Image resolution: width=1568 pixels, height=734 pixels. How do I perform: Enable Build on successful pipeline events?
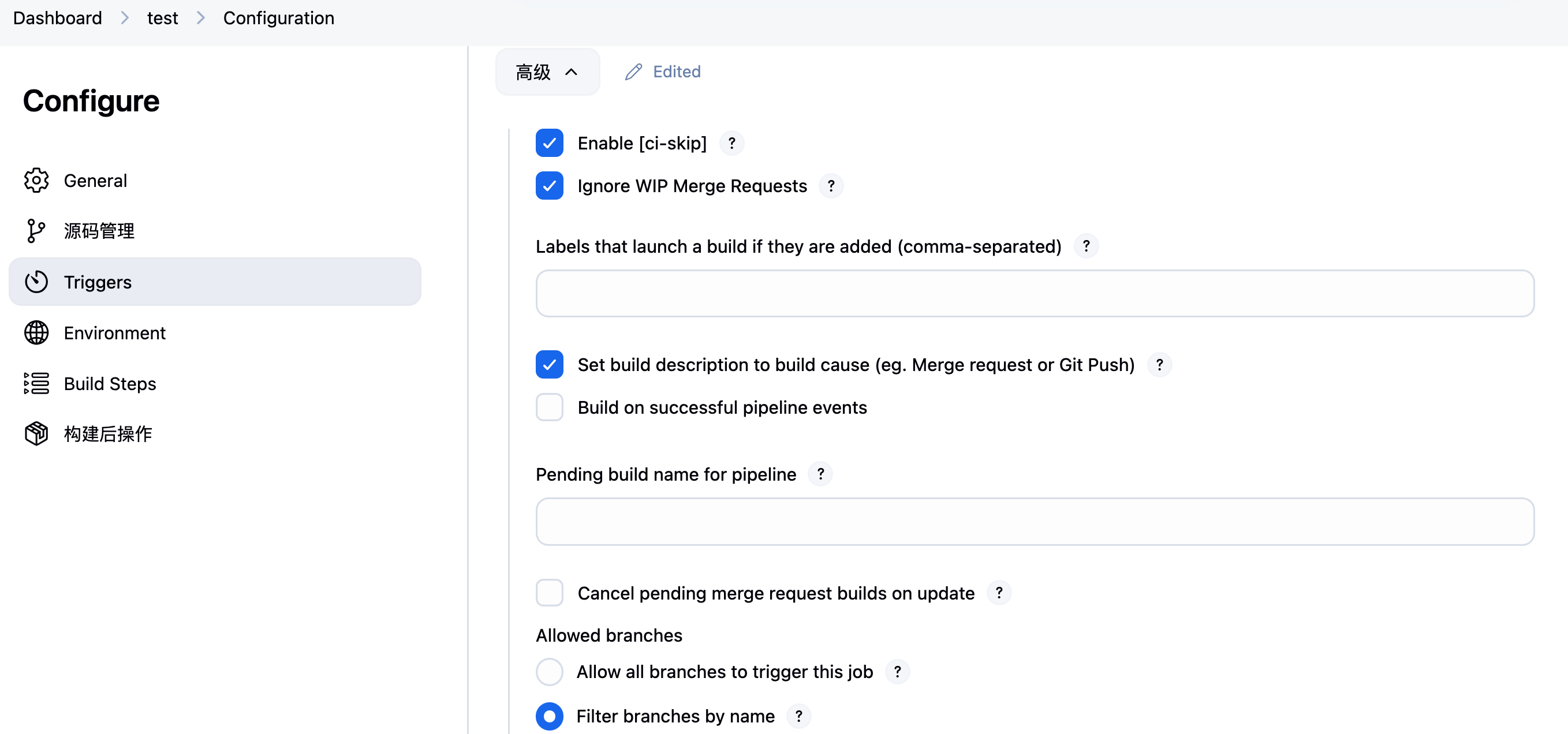click(x=550, y=407)
